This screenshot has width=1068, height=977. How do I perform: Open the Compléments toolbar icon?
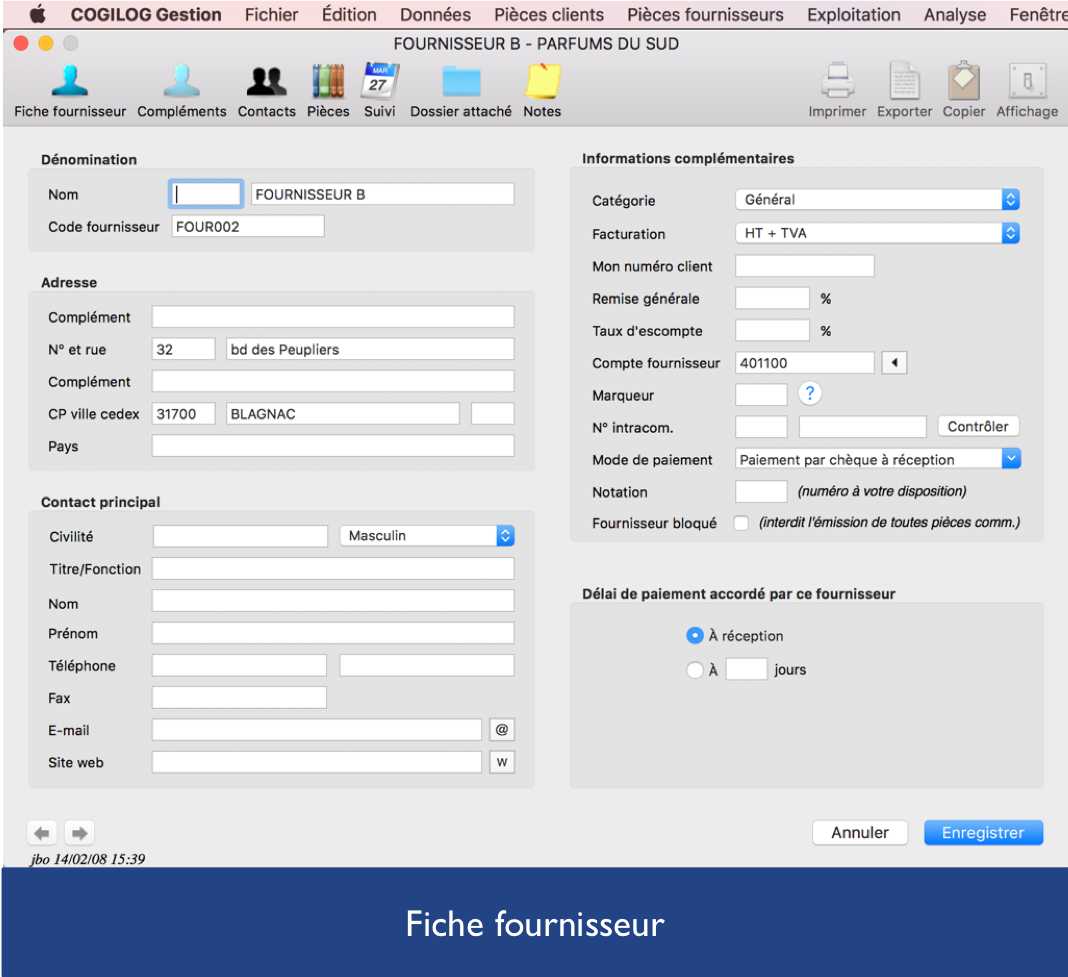181,81
